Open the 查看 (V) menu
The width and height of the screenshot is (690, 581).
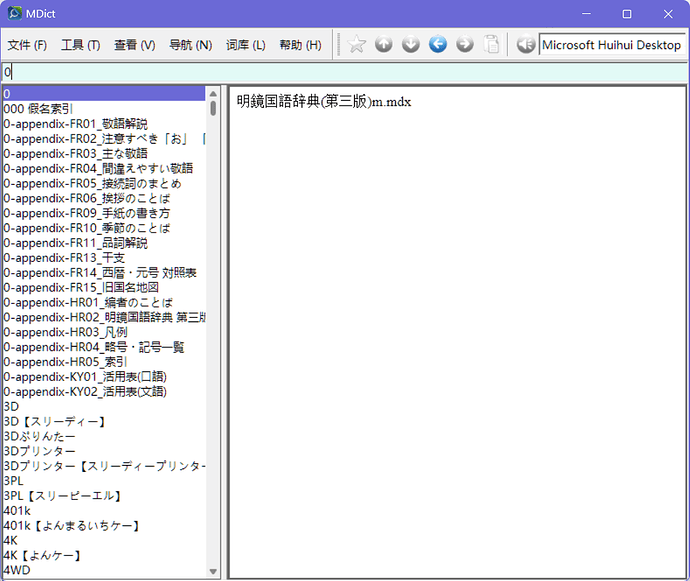(135, 45)
